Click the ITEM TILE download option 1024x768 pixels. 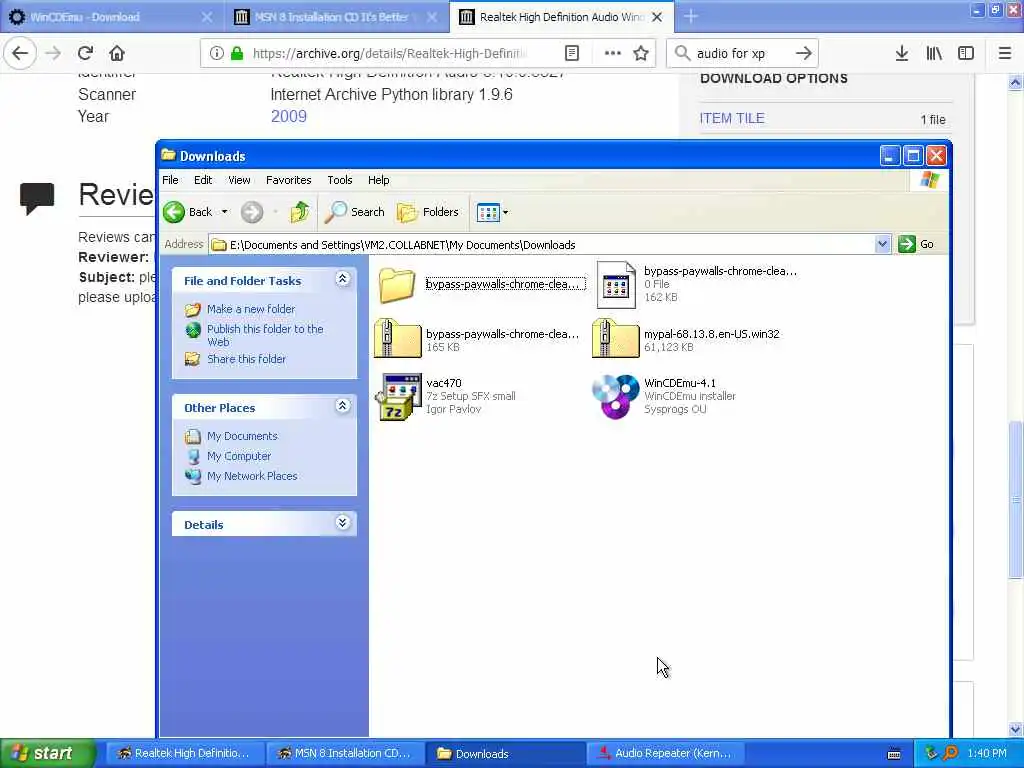pyautogui.click(x=732, y=118)
